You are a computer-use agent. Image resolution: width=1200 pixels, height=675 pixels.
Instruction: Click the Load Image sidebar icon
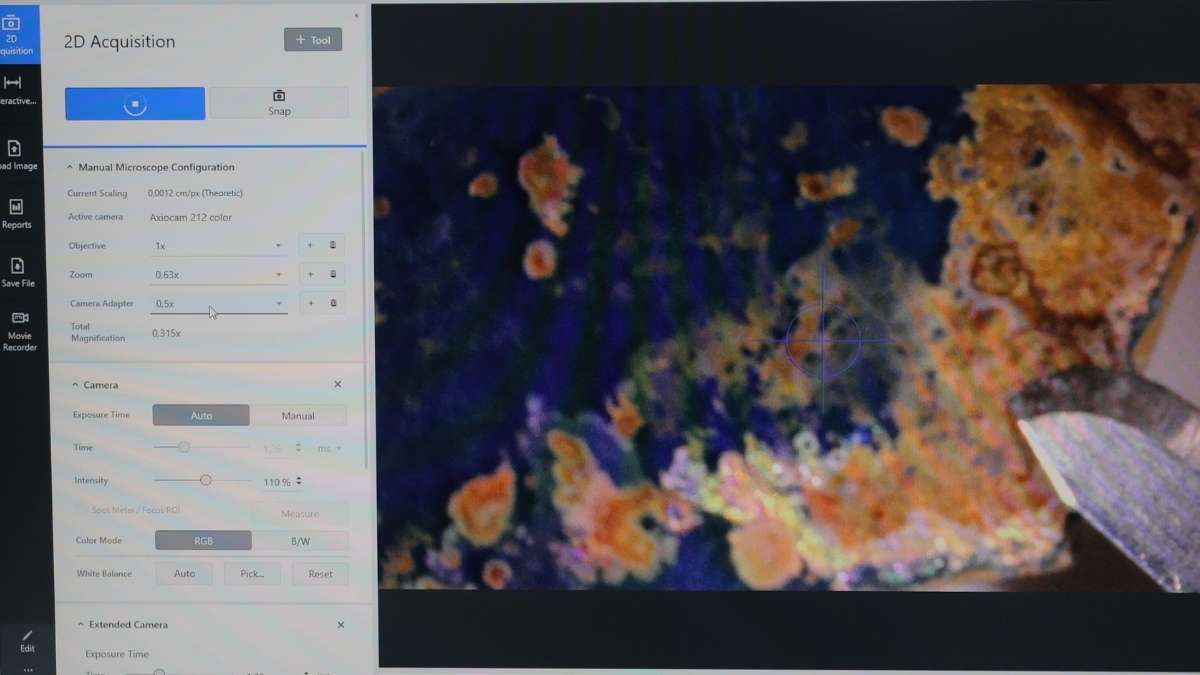click(x=16, y=154)
